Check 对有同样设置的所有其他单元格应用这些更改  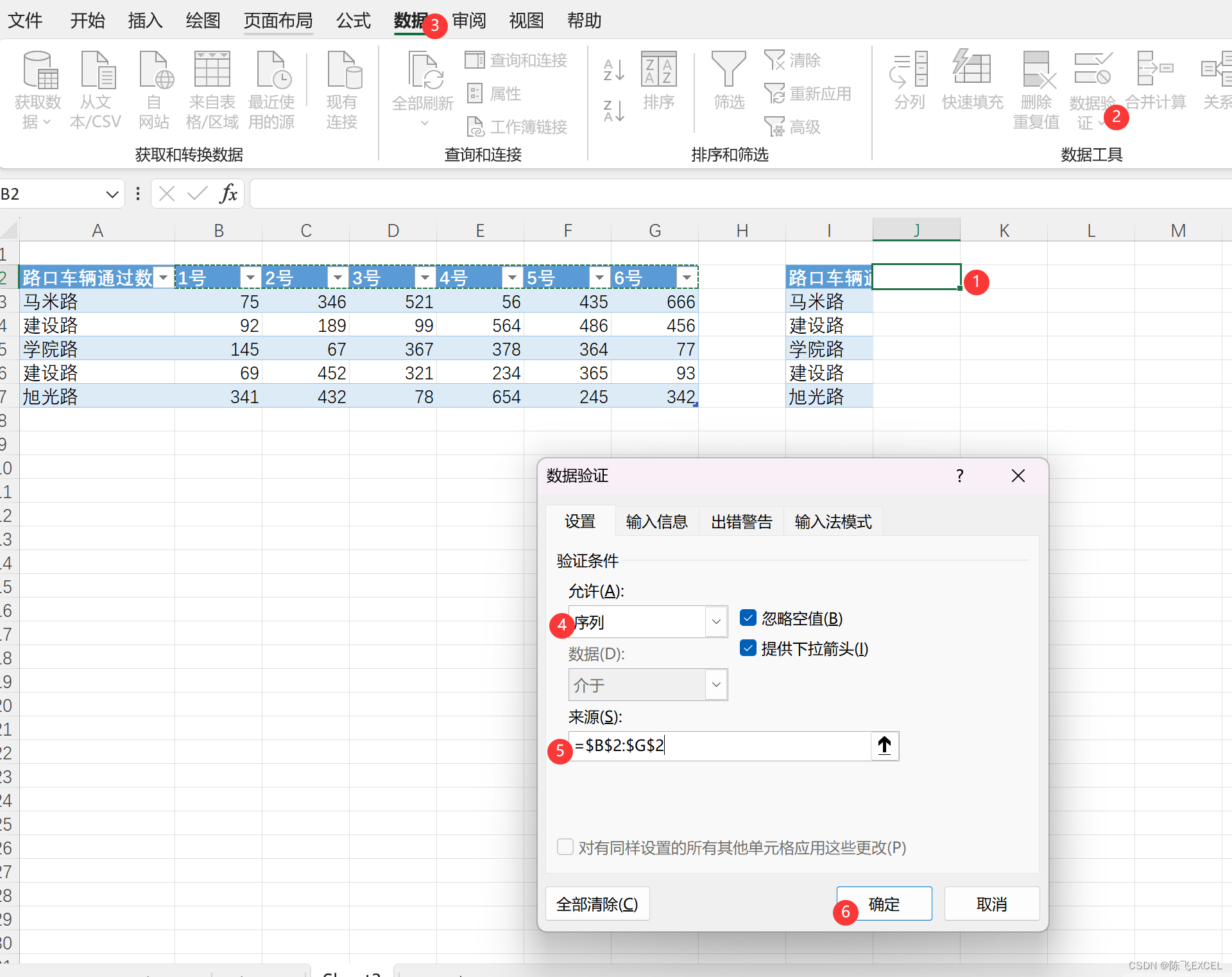(565, 847)
